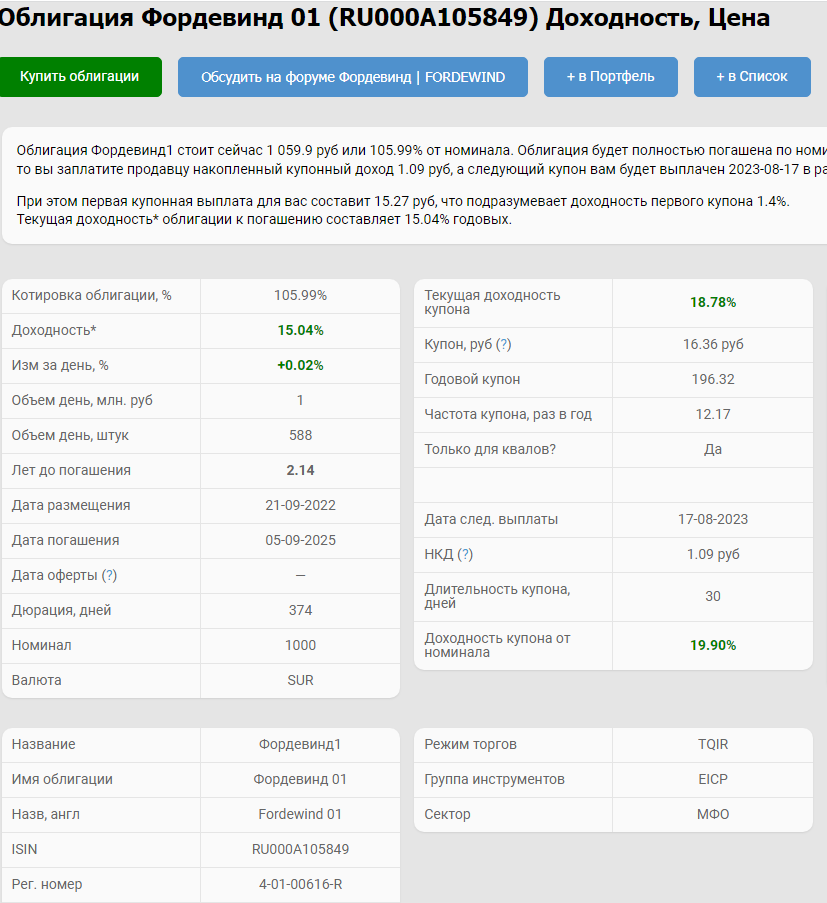The image size is (827, 903).
Task: Click the years to maturity value '2.14'
Action: point(300,471)
